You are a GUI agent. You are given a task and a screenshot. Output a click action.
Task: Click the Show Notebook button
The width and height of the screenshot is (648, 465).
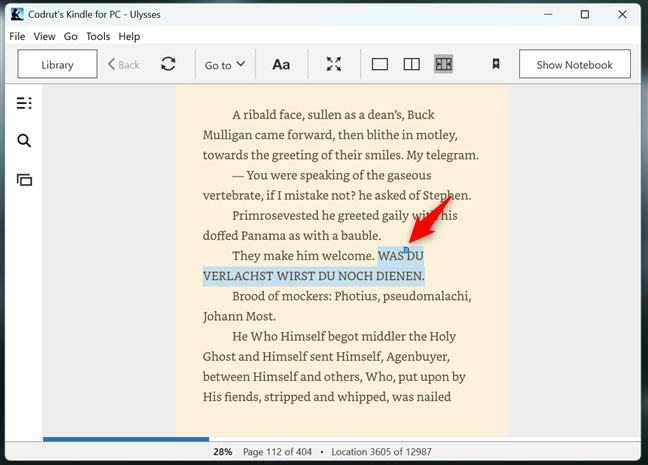pyautogui.click(x=574, y=65)
